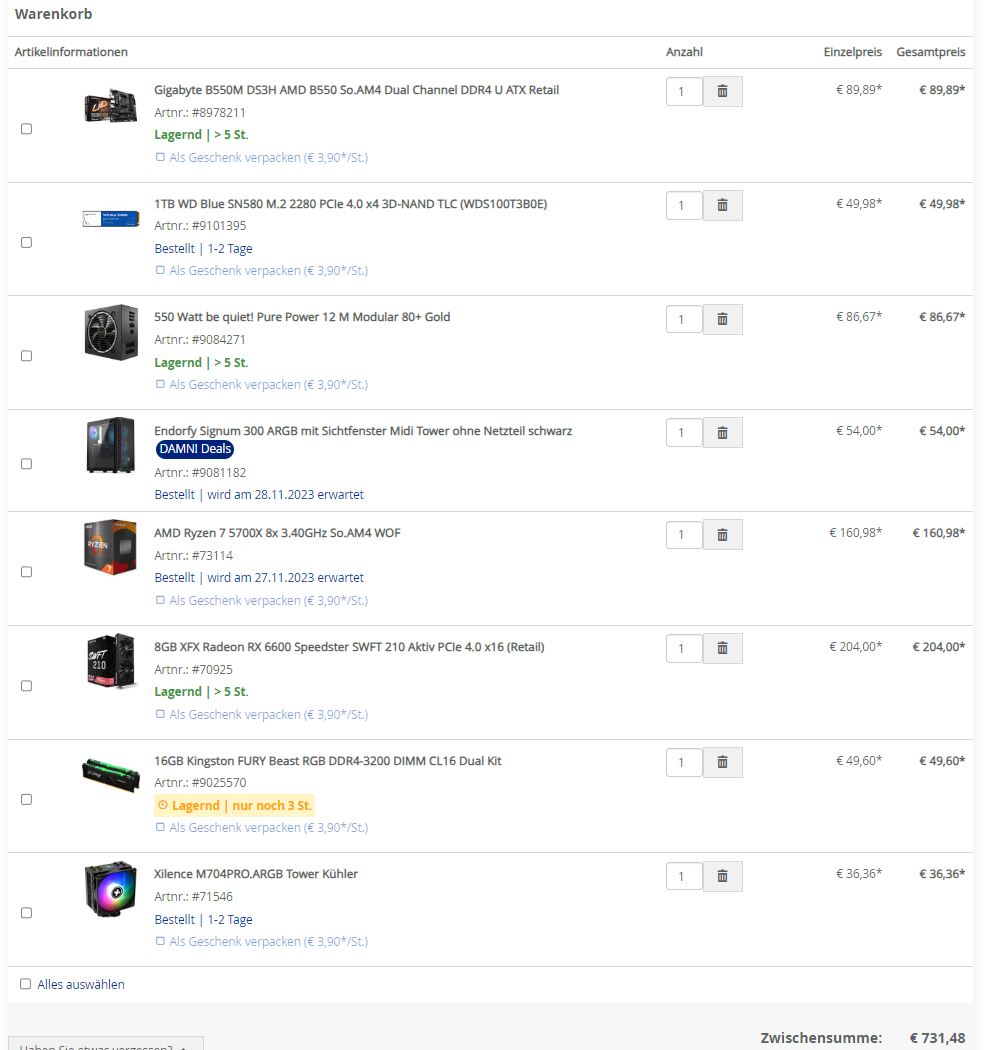This screenshot has height=1050, width=986.
Task: Click Gesamtpreis € 204,00* value
Action: [938, 647]
